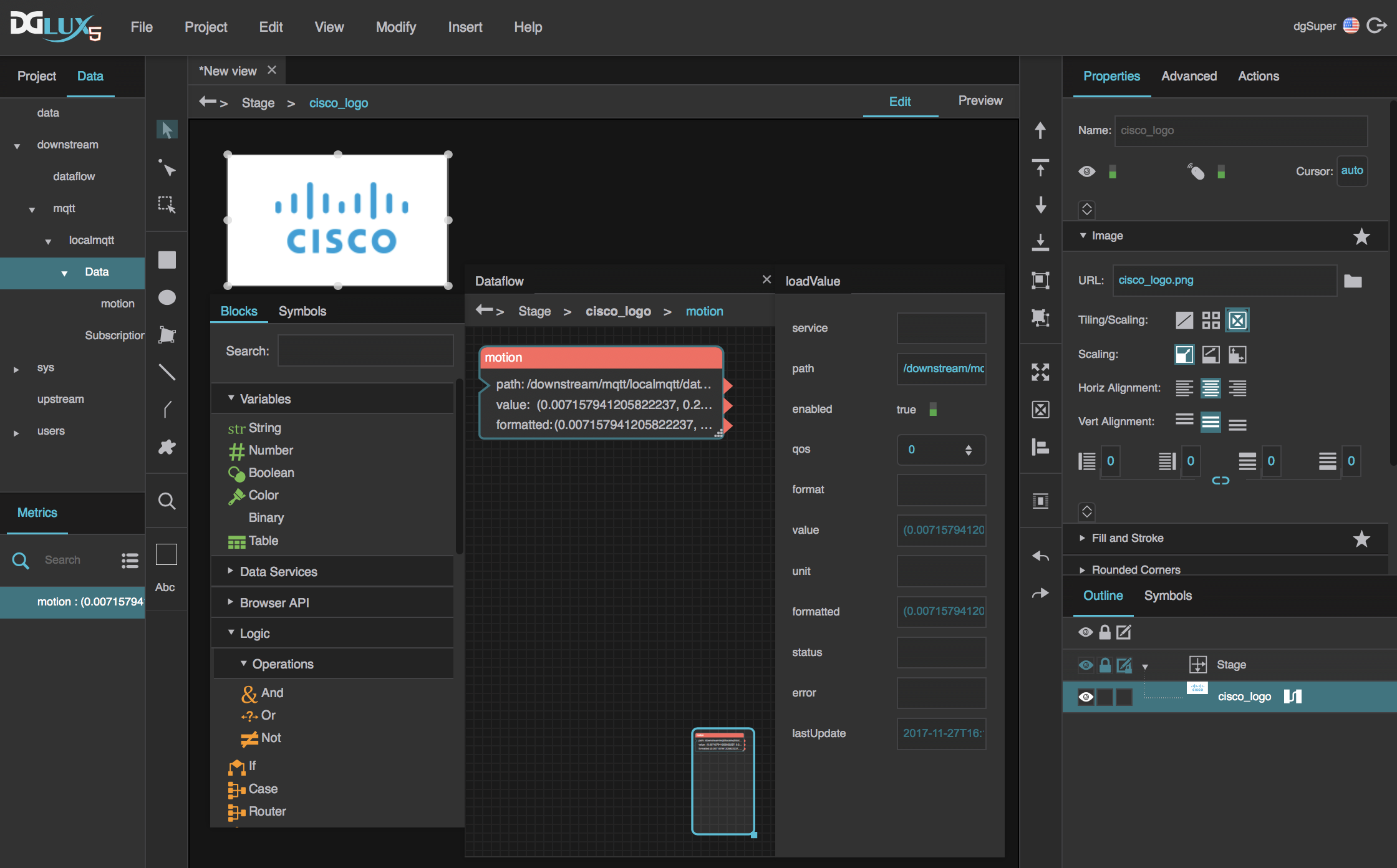Switch to the Advanced tab
Image resolution: width=1397 pixels, height=868 pixels.
(x=1189, y=76)
